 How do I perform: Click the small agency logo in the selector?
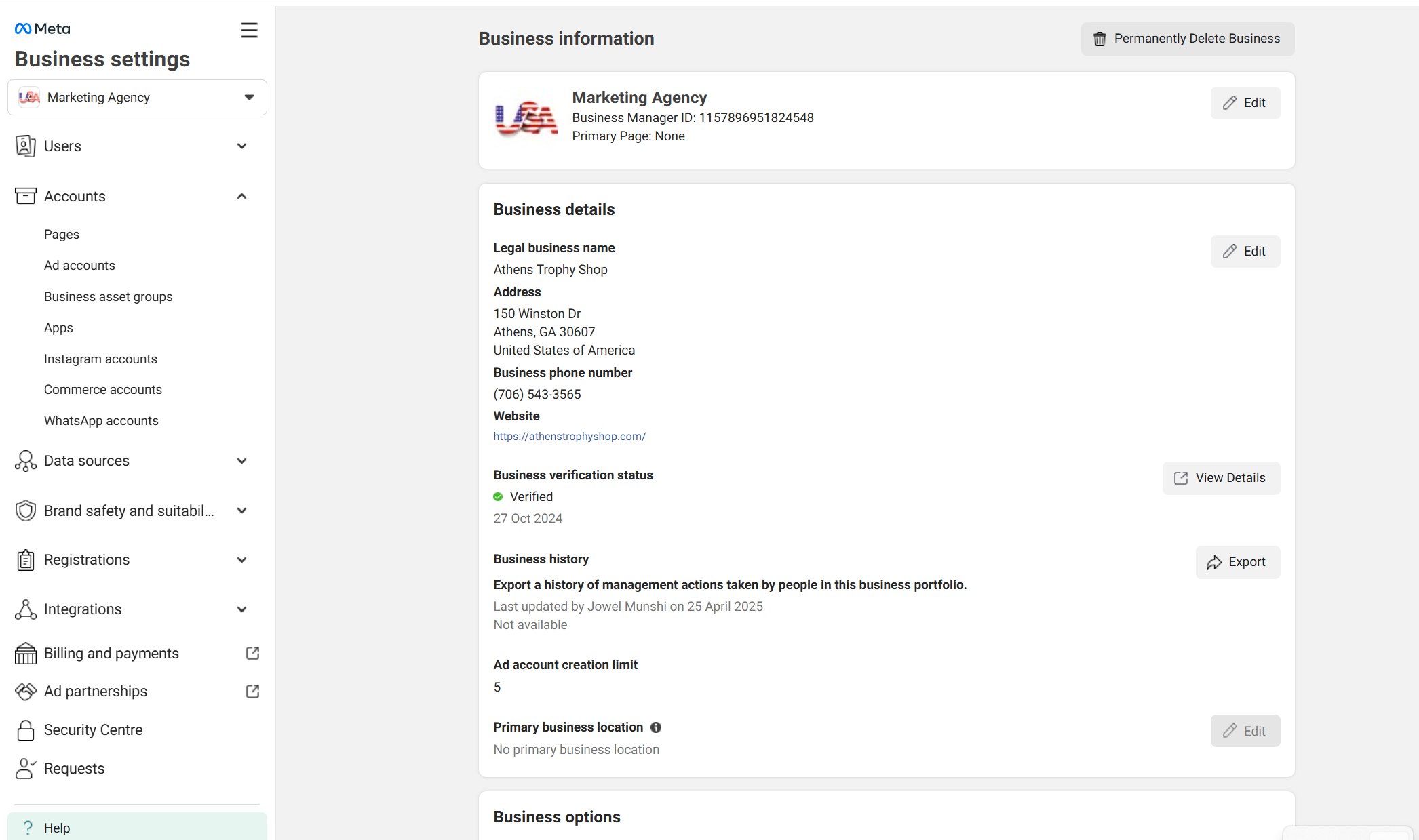point(29,98)
